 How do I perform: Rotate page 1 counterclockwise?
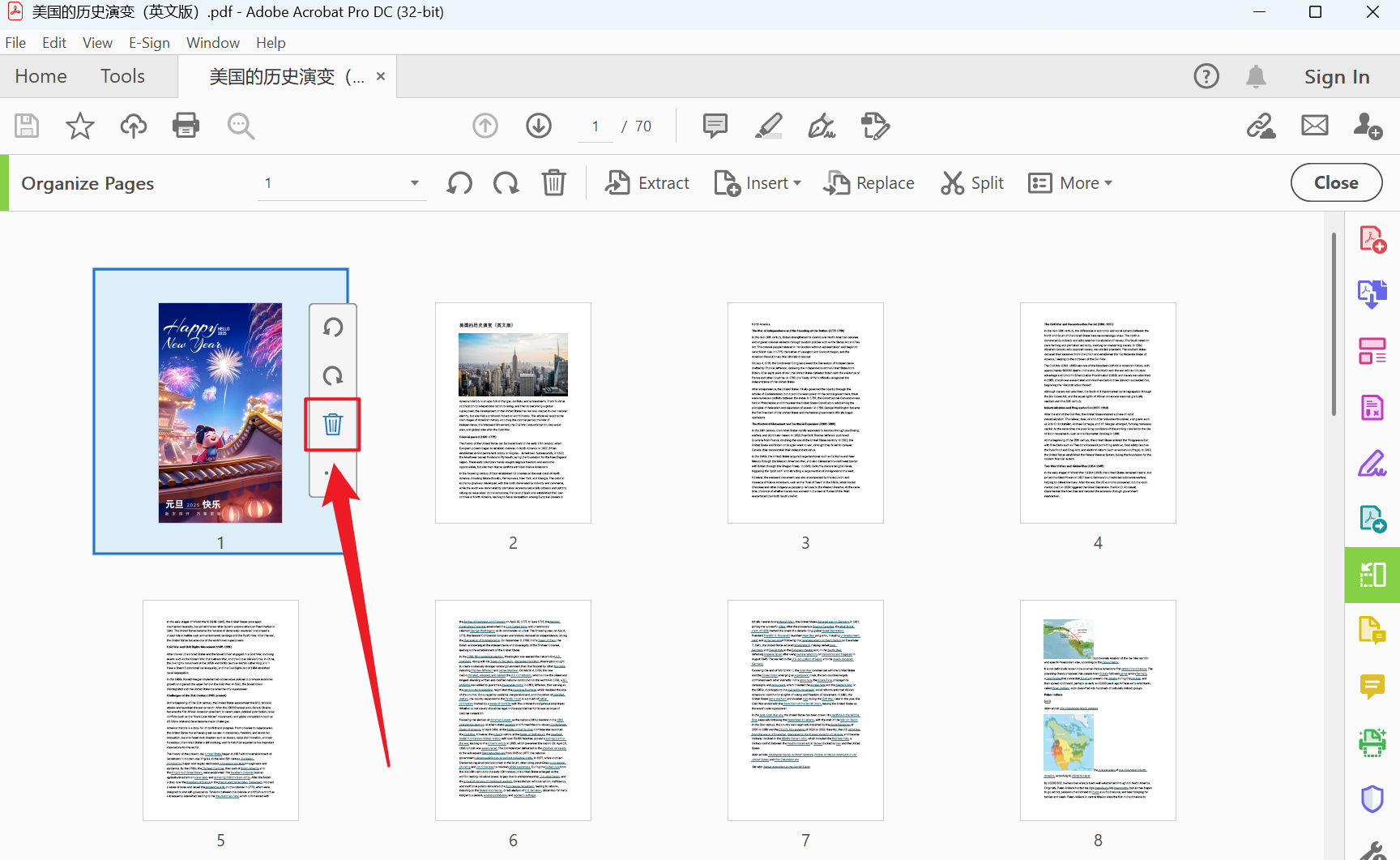pyautogui.click(x=332, y=328)
